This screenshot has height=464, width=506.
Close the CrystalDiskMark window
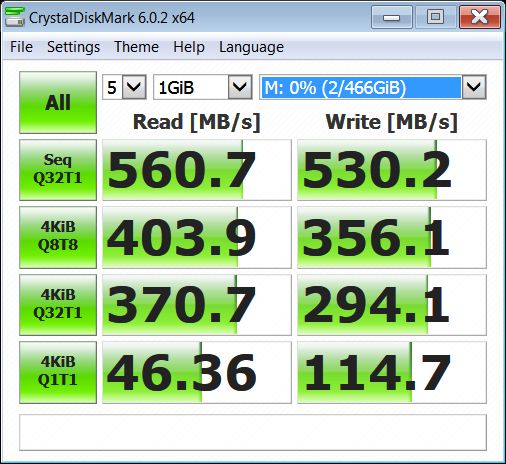tap(480, 17)
